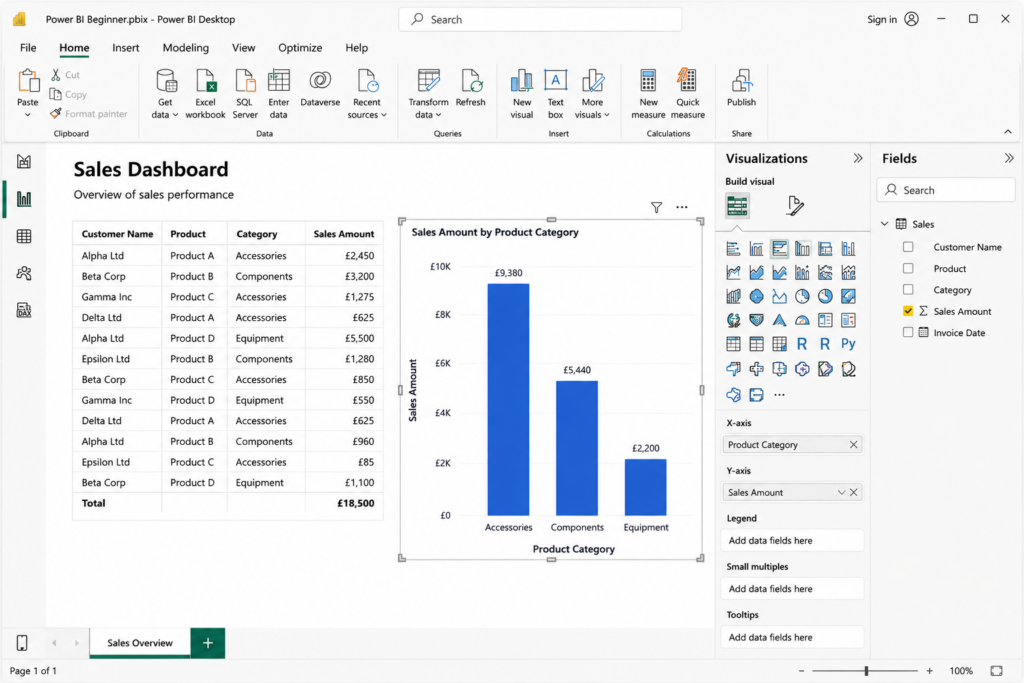The width and height of the screenshot is (1024, 683).
Task: Insert a New visual
Action: coord(521,94)
